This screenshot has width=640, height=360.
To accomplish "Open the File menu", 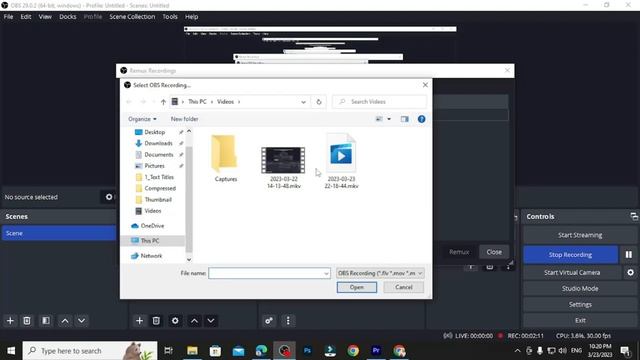I will pyautogui.click(x=8, y=17).
